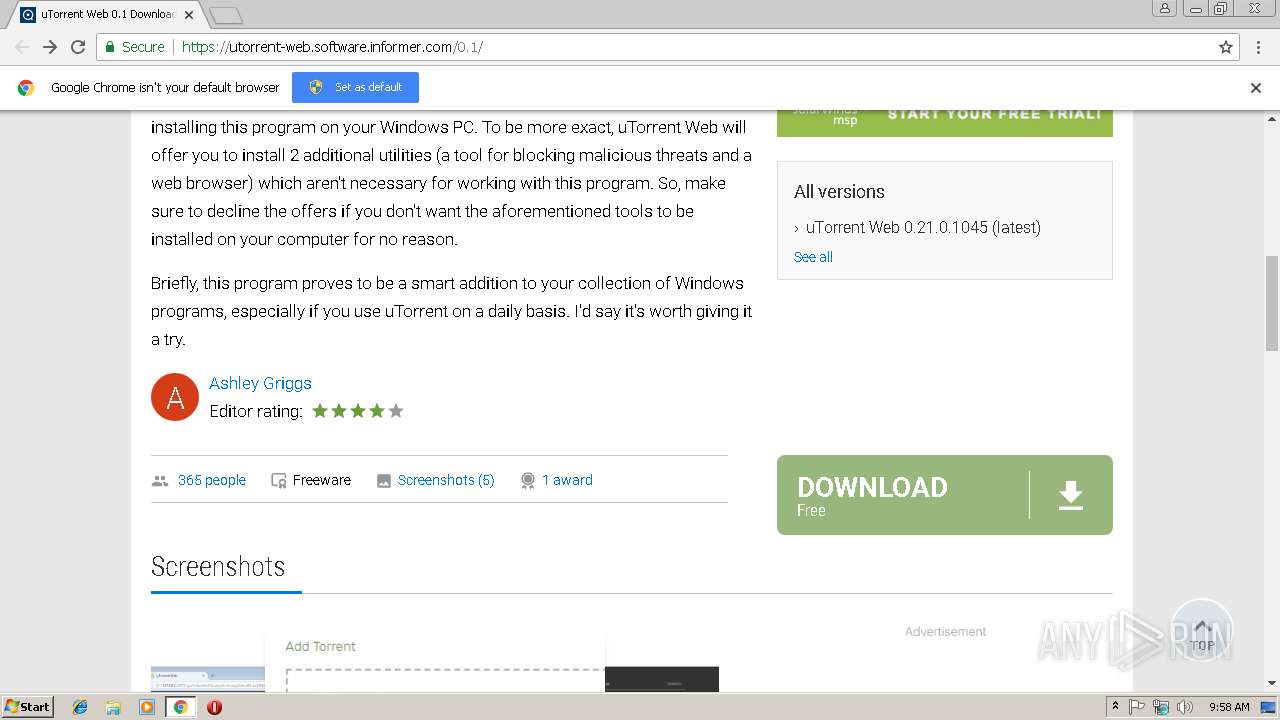Screen dimensions: 1280x720
Task: Set Chrome as default browser
Action: pyautogui.click(x=355, y=87)
